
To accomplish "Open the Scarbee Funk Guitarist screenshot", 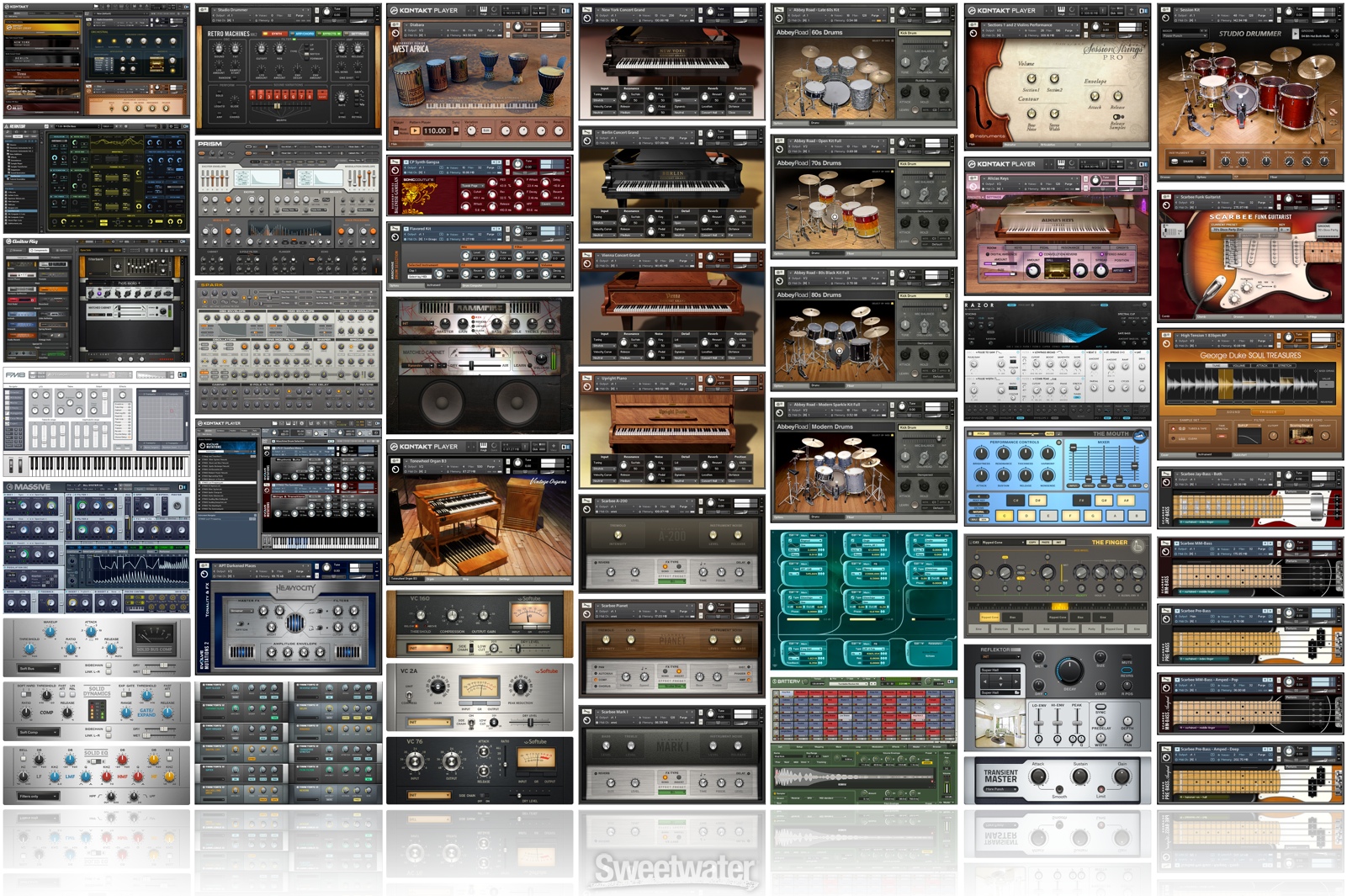I will click(x=1250, y=257).
